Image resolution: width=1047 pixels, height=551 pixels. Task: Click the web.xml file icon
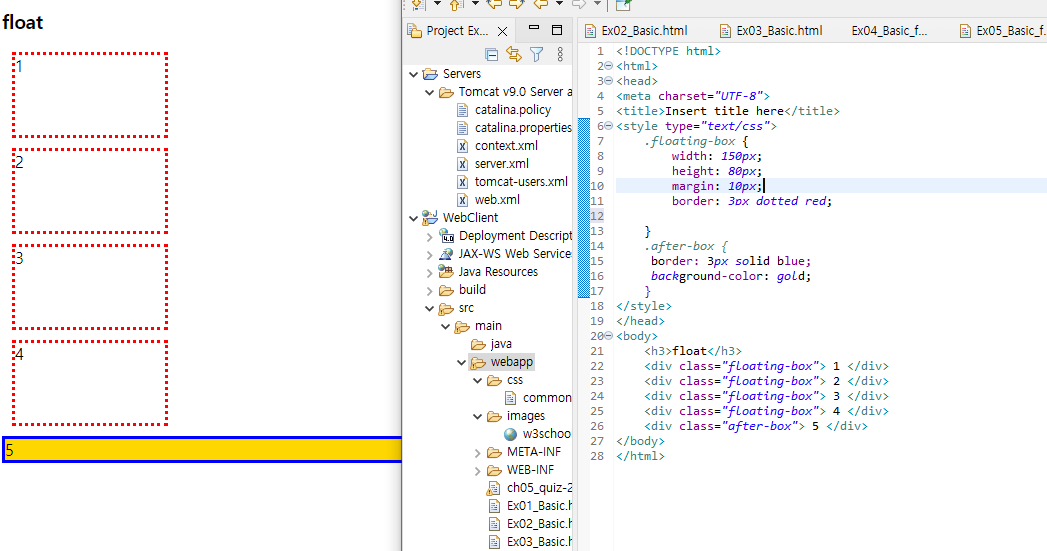(x=462, y=200)
